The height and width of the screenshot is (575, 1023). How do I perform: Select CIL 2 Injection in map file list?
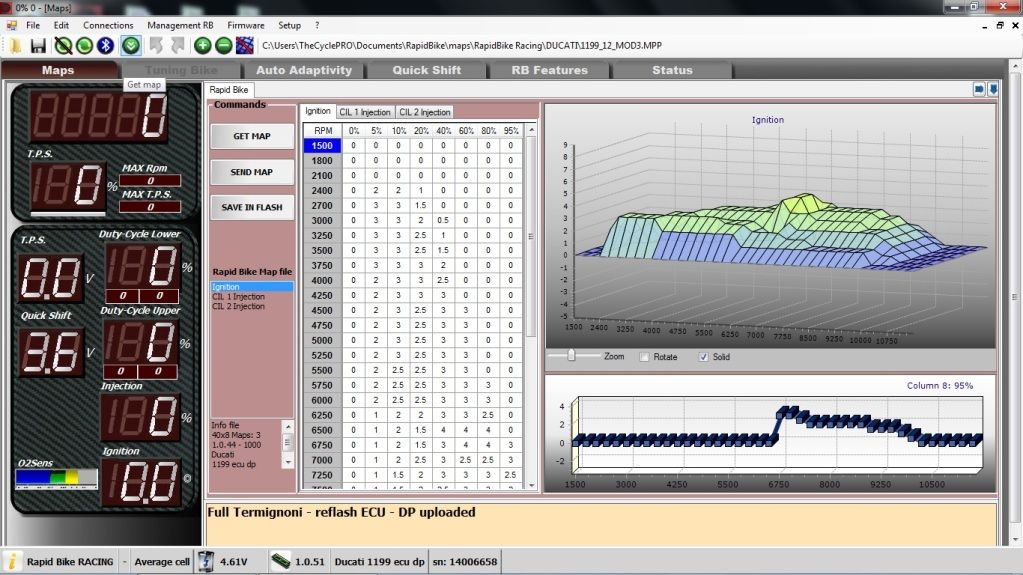[238, 306]
